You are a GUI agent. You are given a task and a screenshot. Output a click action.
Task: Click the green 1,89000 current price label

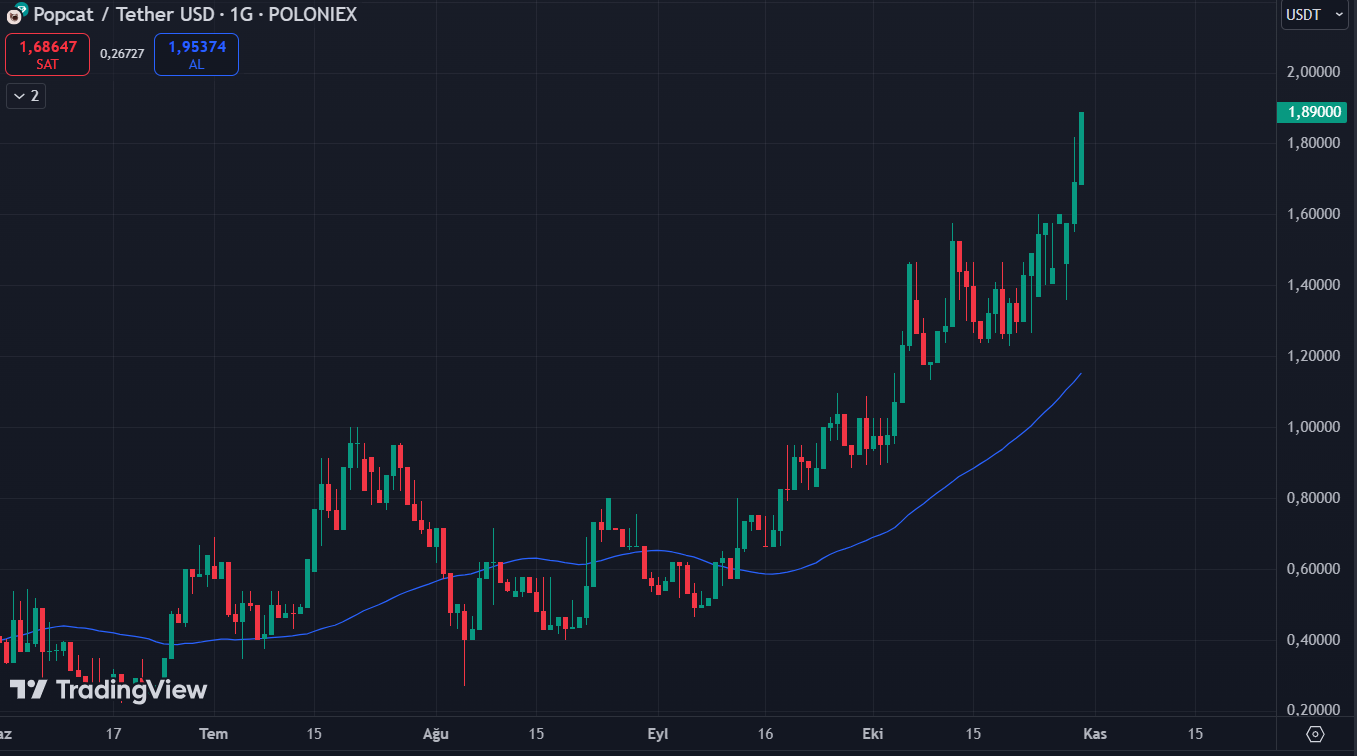click(x=1312, y=112)
